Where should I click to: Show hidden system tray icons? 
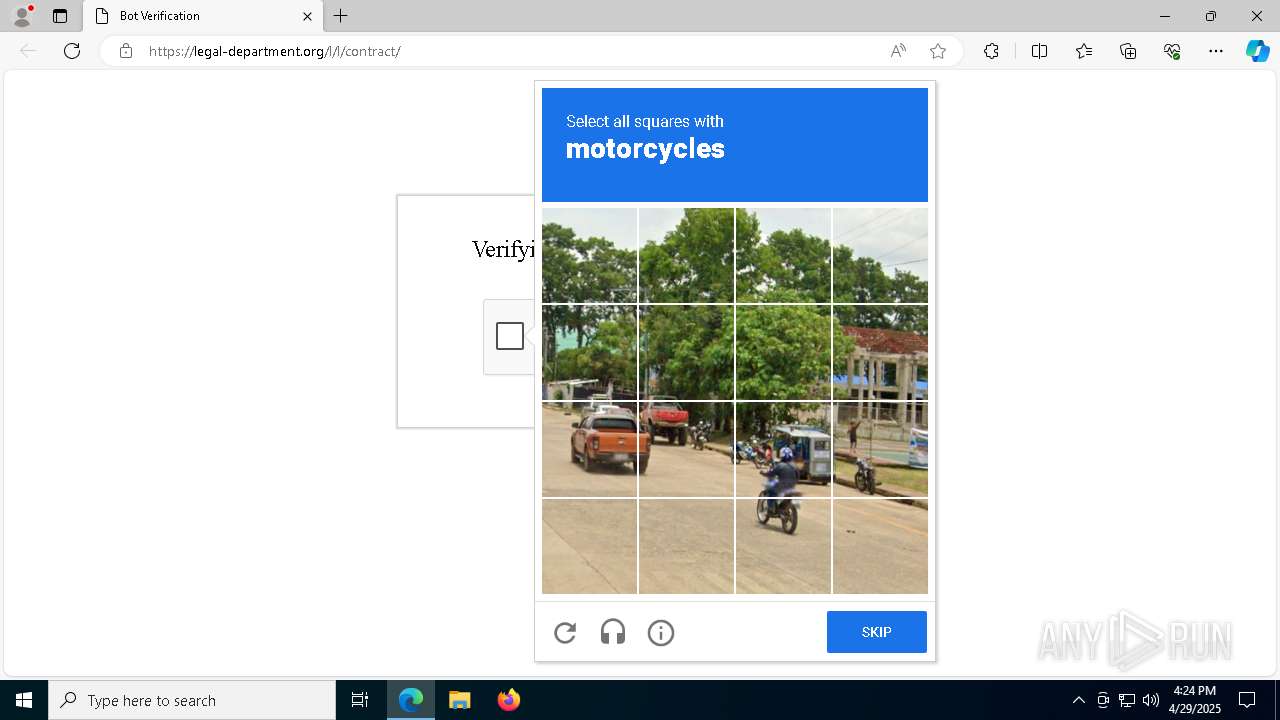tap(1078, 700)
